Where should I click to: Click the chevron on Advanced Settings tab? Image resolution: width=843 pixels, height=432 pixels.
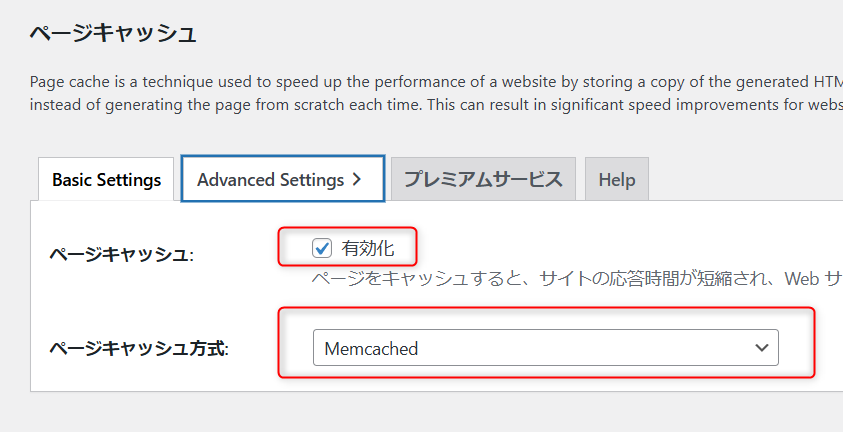point(356,180)
